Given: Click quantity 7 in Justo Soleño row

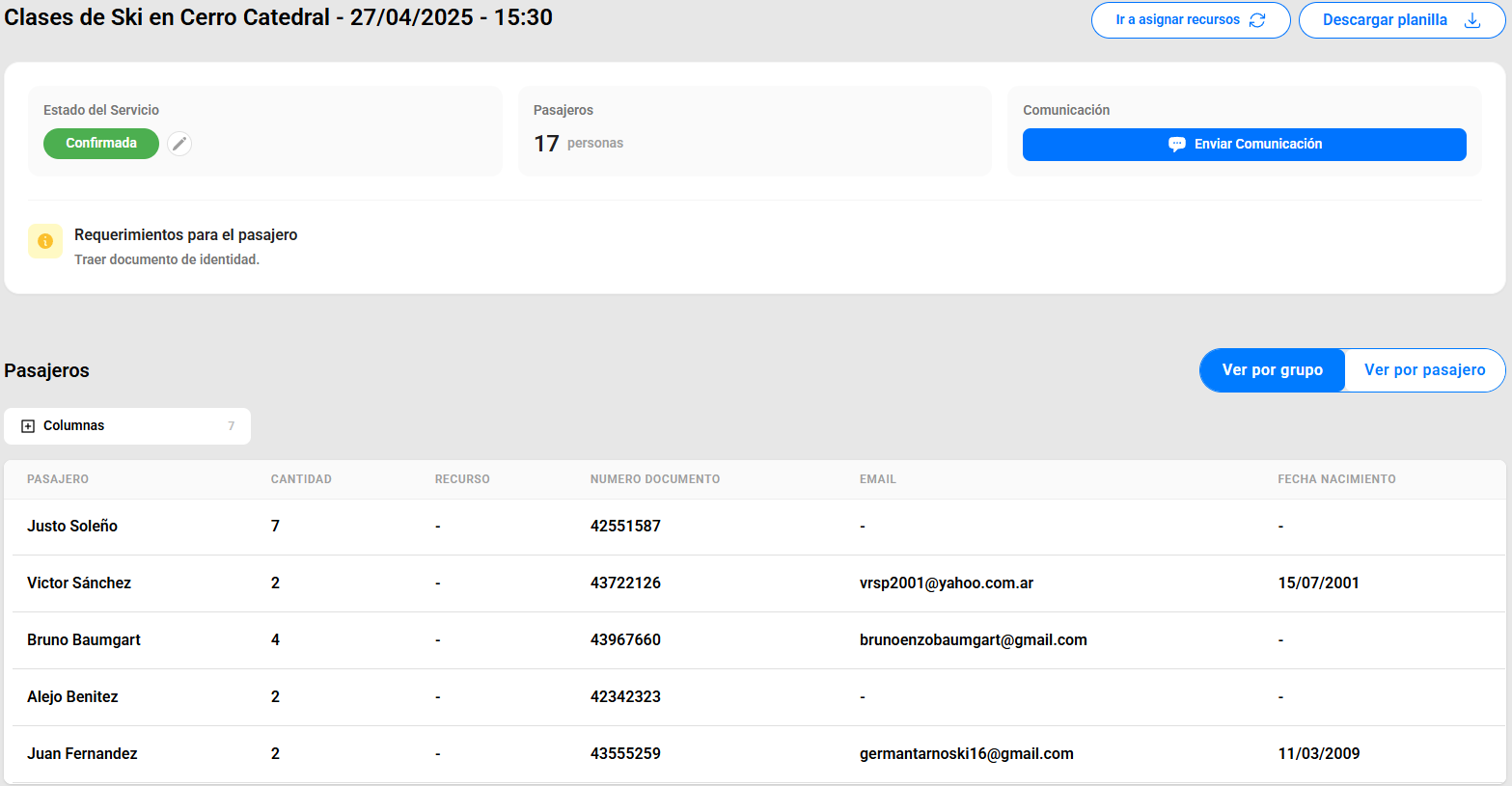Looking at the screenshot, I should [x=275, y=527].
